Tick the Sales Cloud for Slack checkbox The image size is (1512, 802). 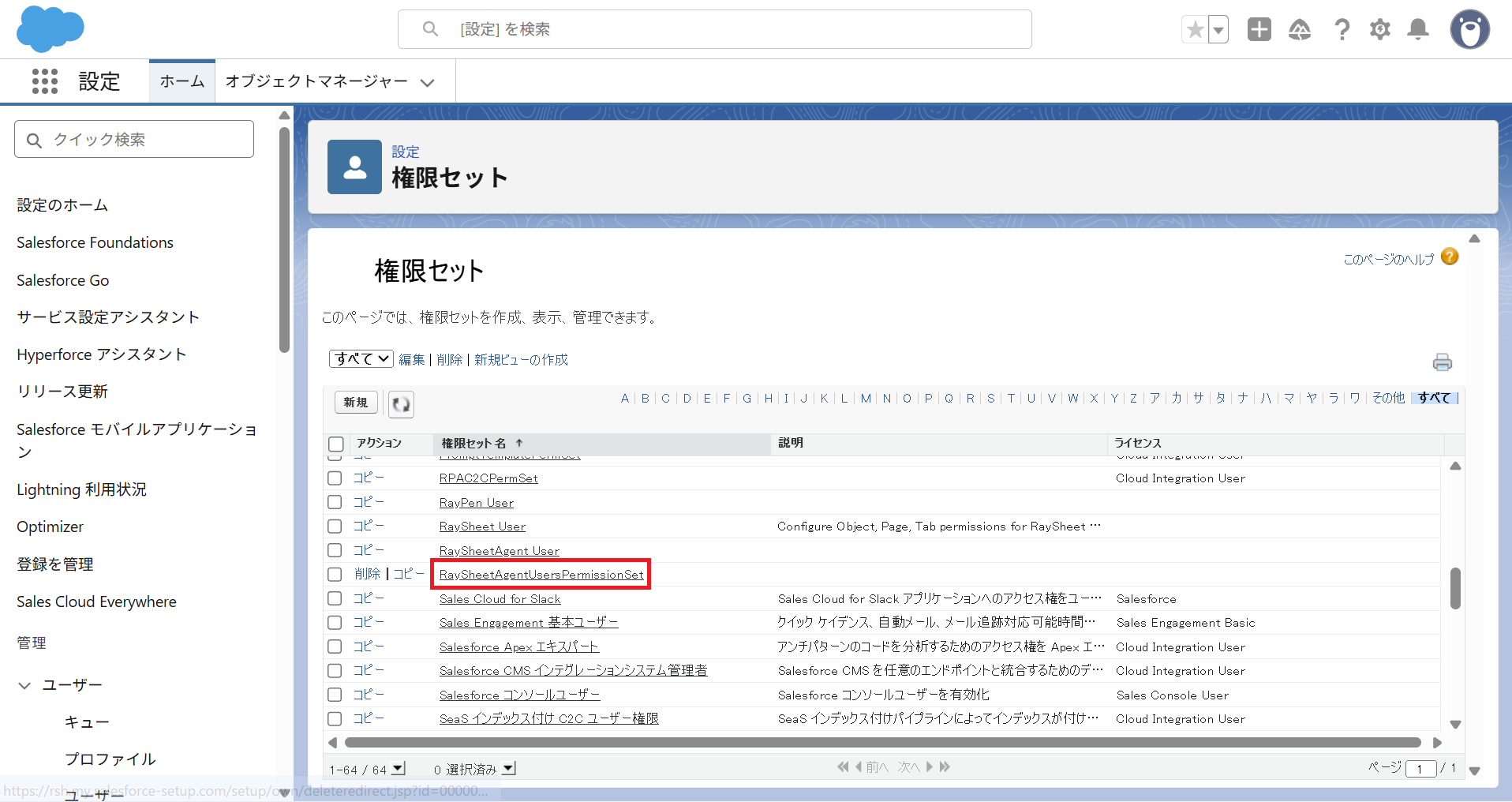pos(335,598)
